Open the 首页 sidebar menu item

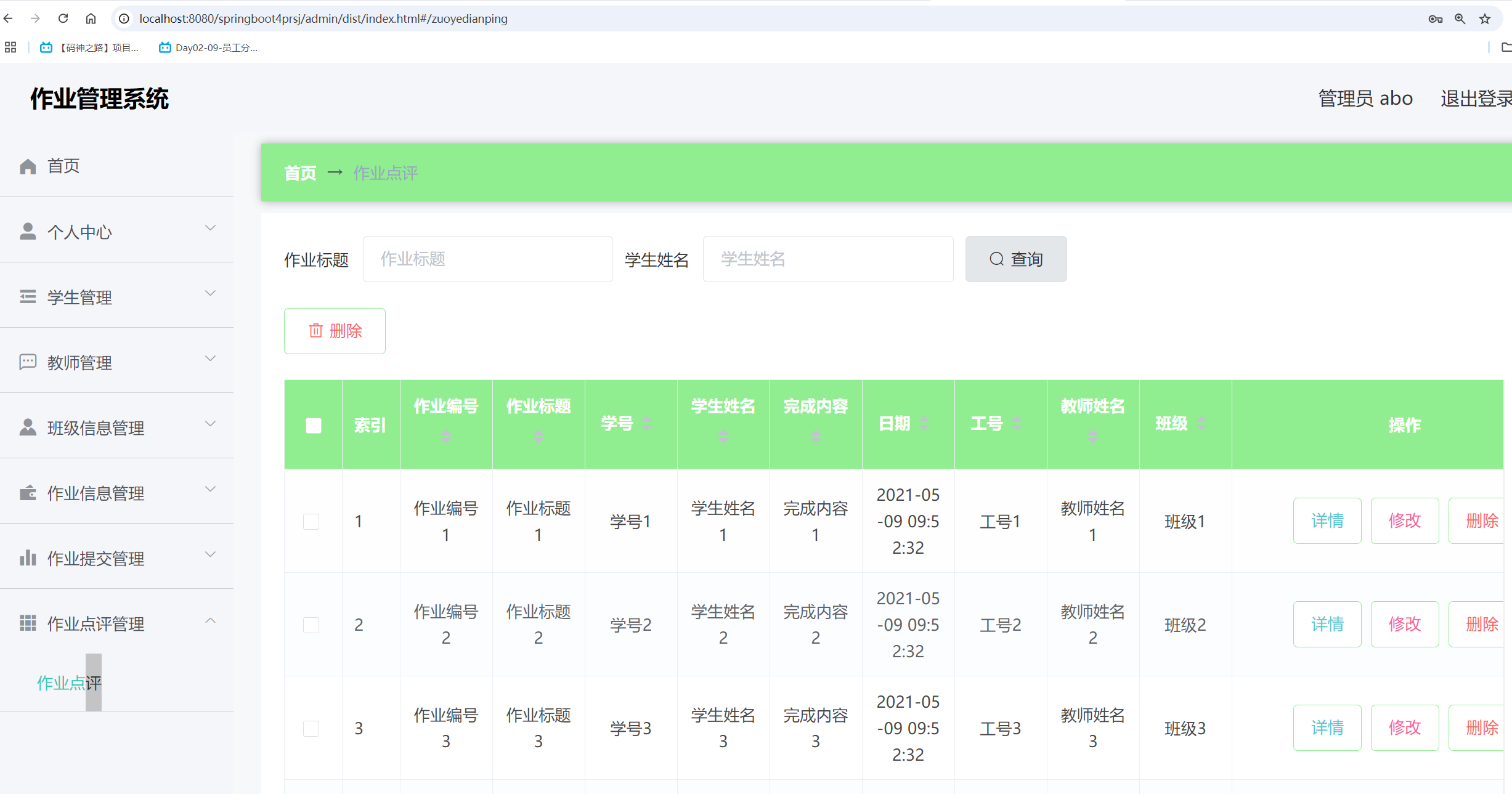pos(63,166)
